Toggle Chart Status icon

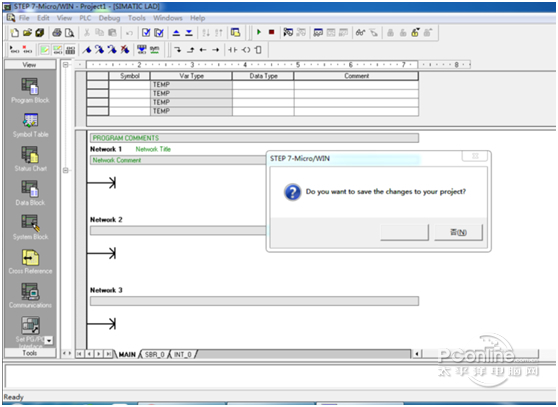pyautogui.click(x=318, y=33)
